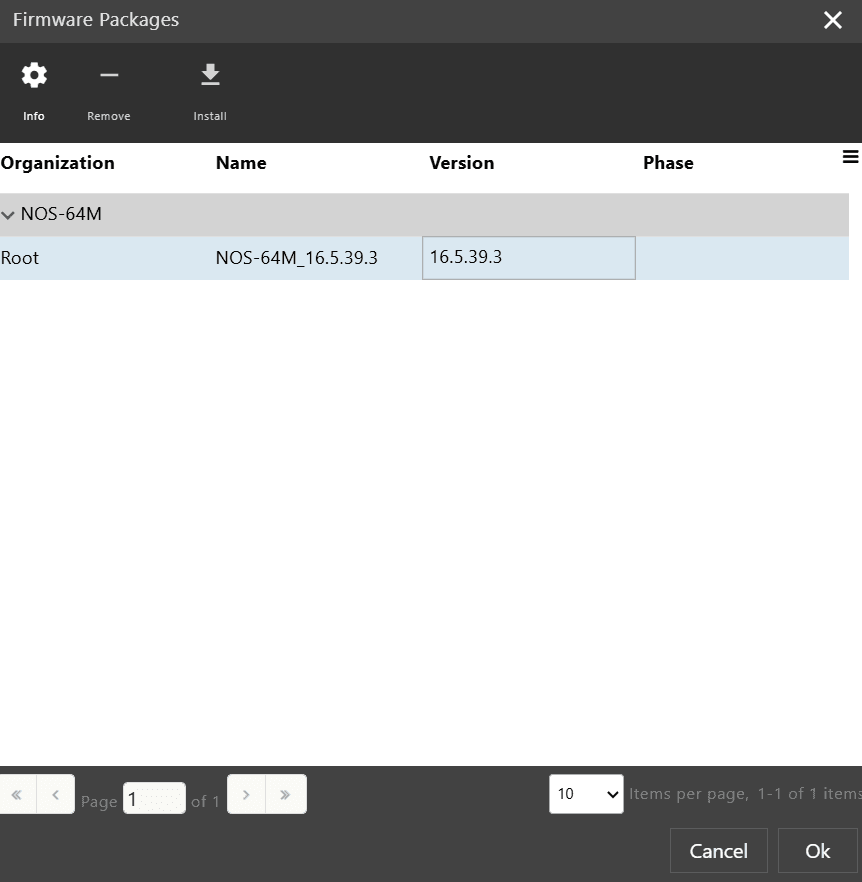Open the items per page dropdown
The height and width of the screenshot is (882, 862).
click(x=586, y=794)
